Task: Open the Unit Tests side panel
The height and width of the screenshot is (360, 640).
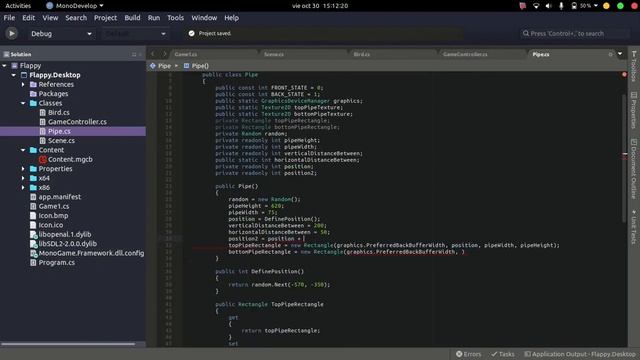Action: point(633,227)
